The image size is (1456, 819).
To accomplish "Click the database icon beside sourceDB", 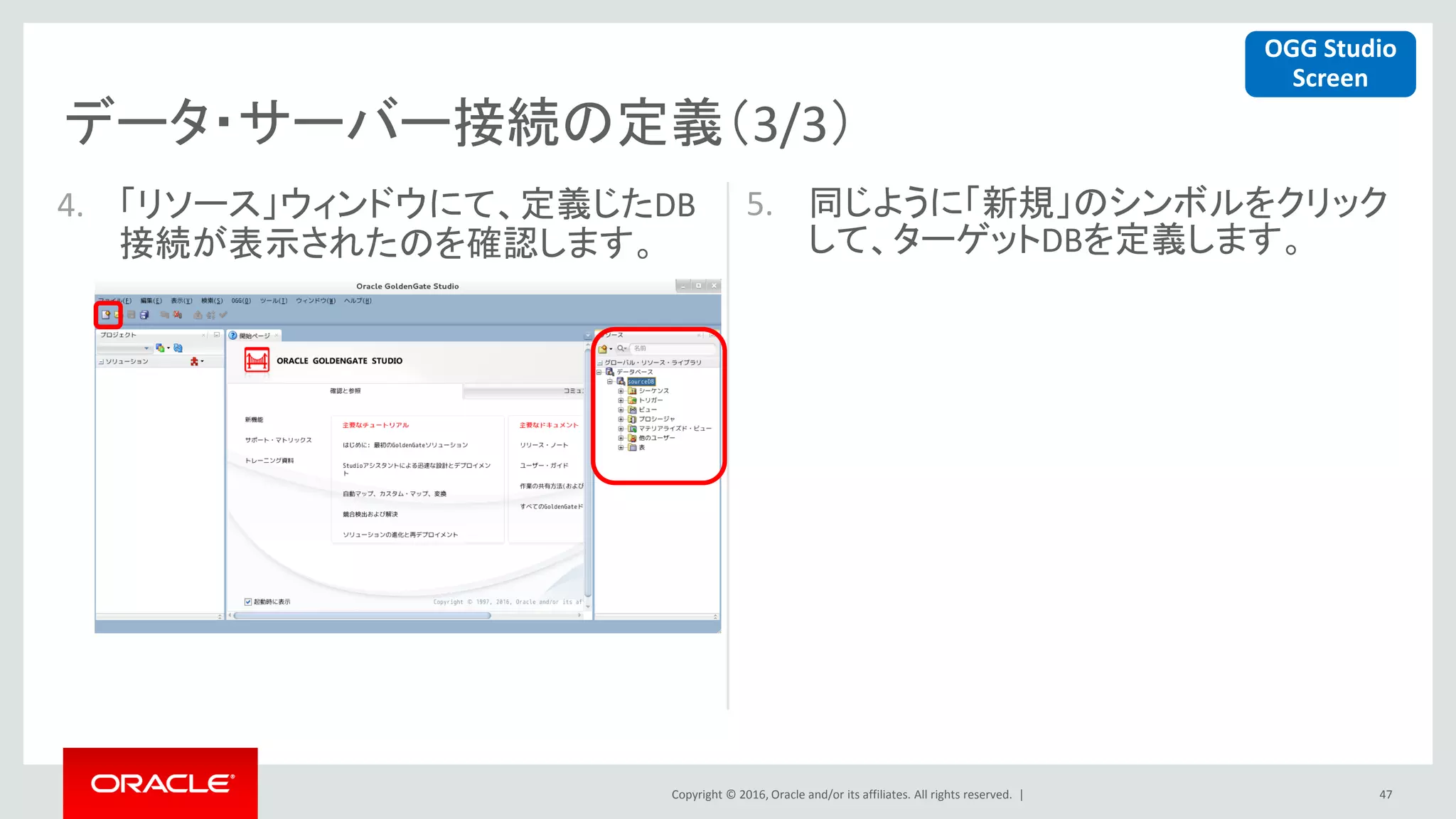I will (621, 381).
